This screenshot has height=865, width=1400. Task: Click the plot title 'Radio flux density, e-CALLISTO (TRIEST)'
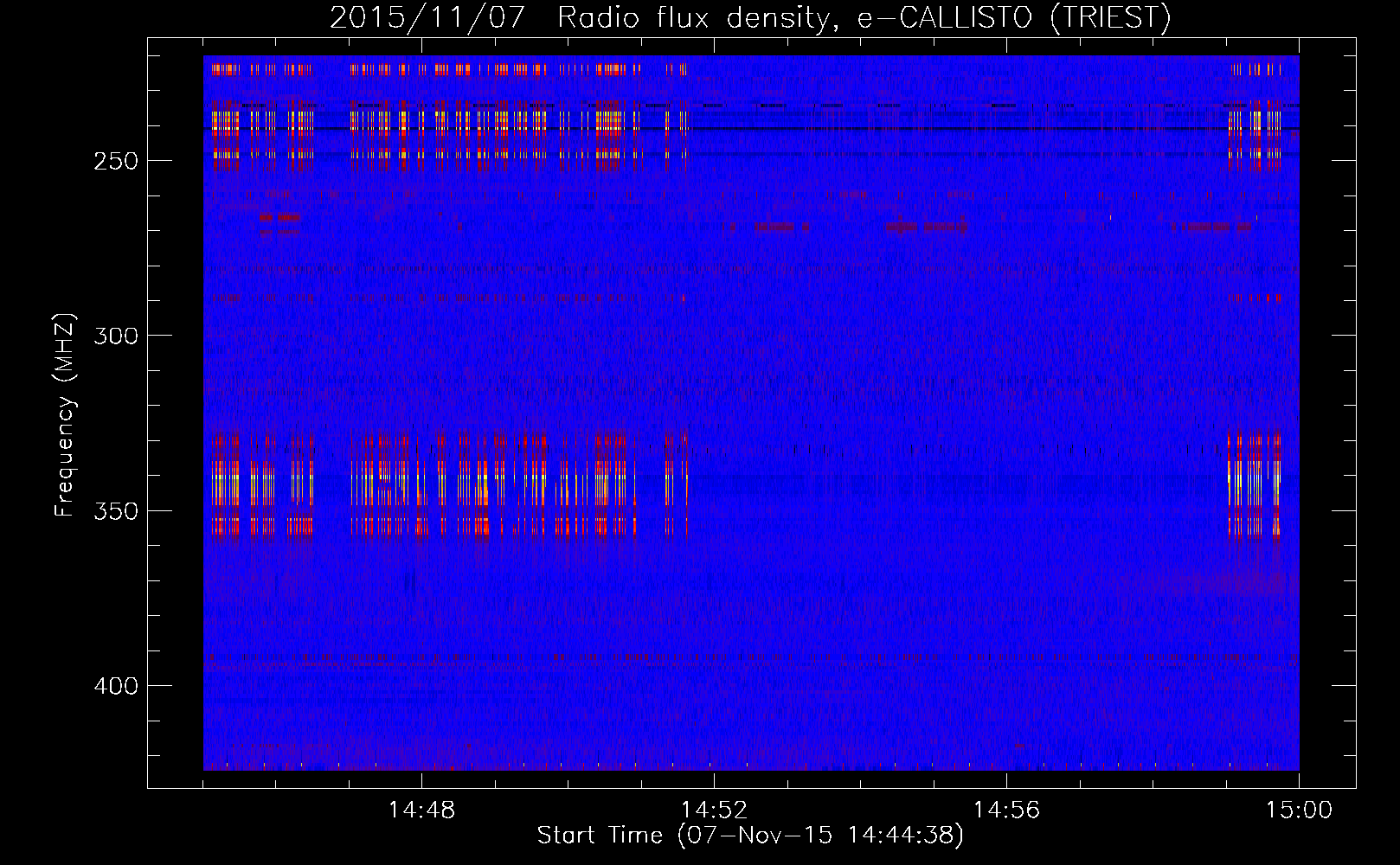[x=864, y=17]
